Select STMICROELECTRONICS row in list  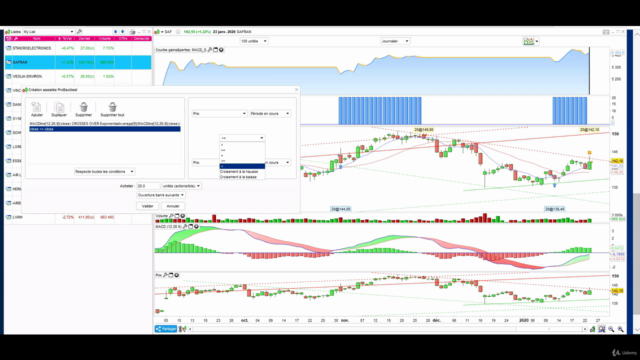(78, 48)
